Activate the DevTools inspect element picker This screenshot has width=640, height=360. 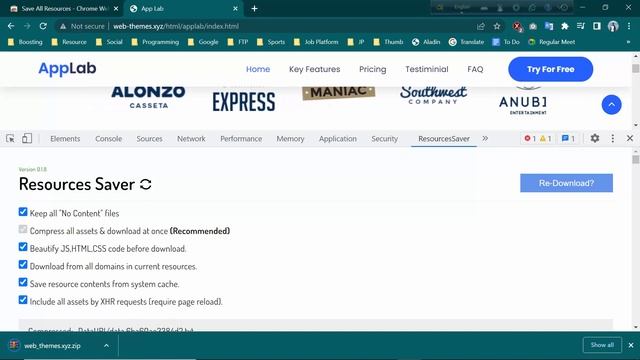[11, 138]
